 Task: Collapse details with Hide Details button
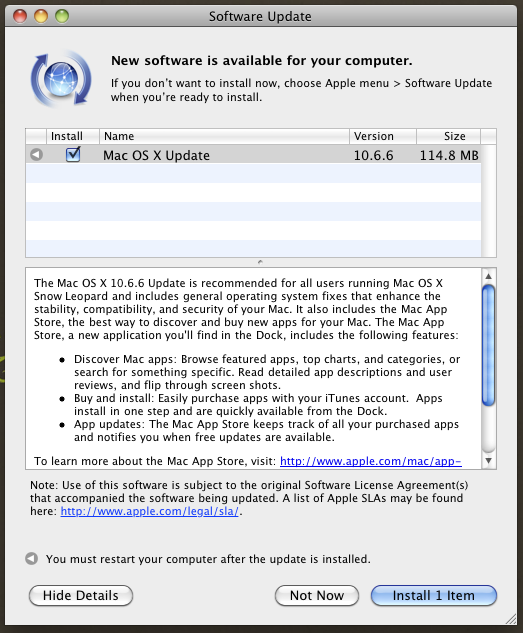point(81,595)
